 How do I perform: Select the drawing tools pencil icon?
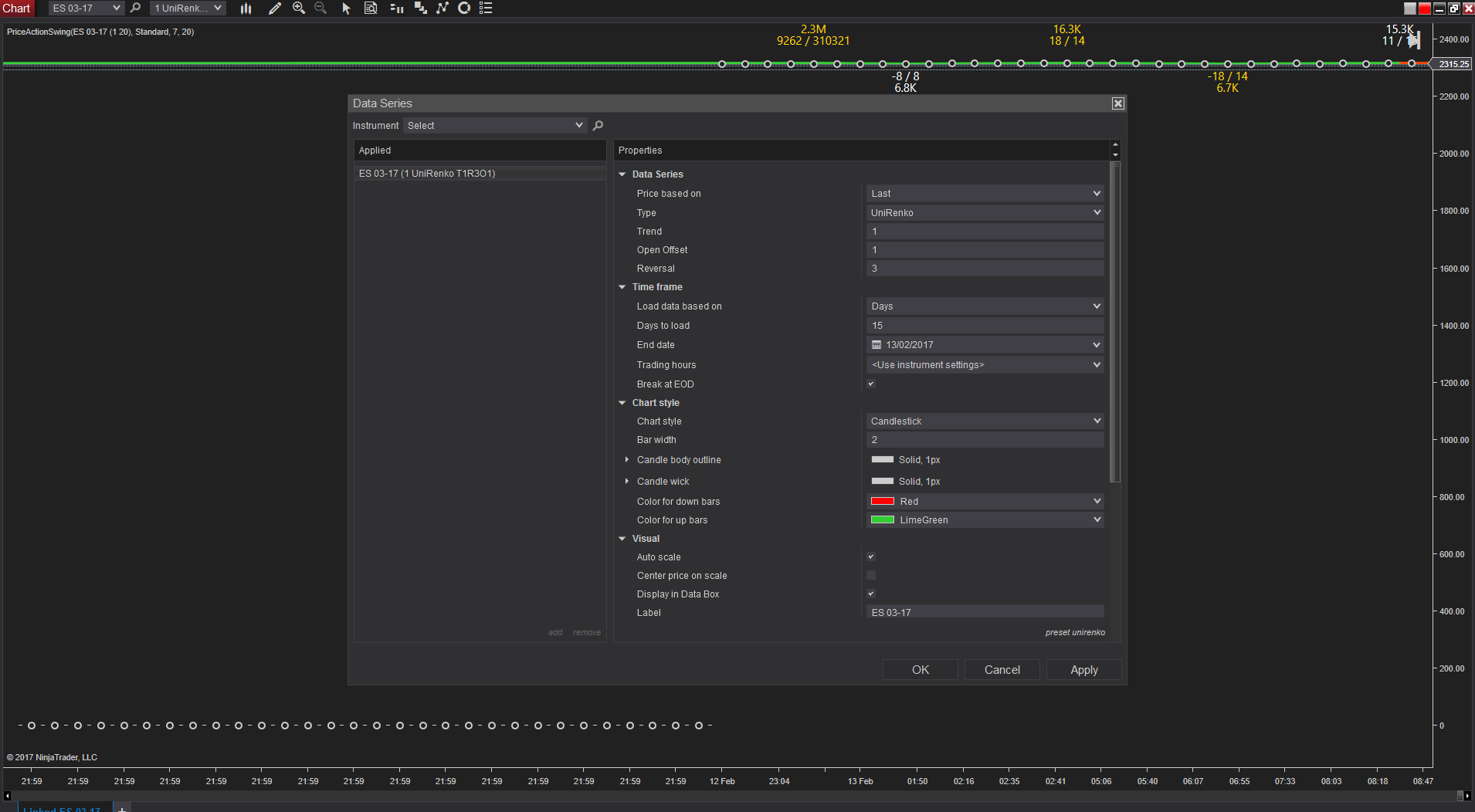[274, 8]
